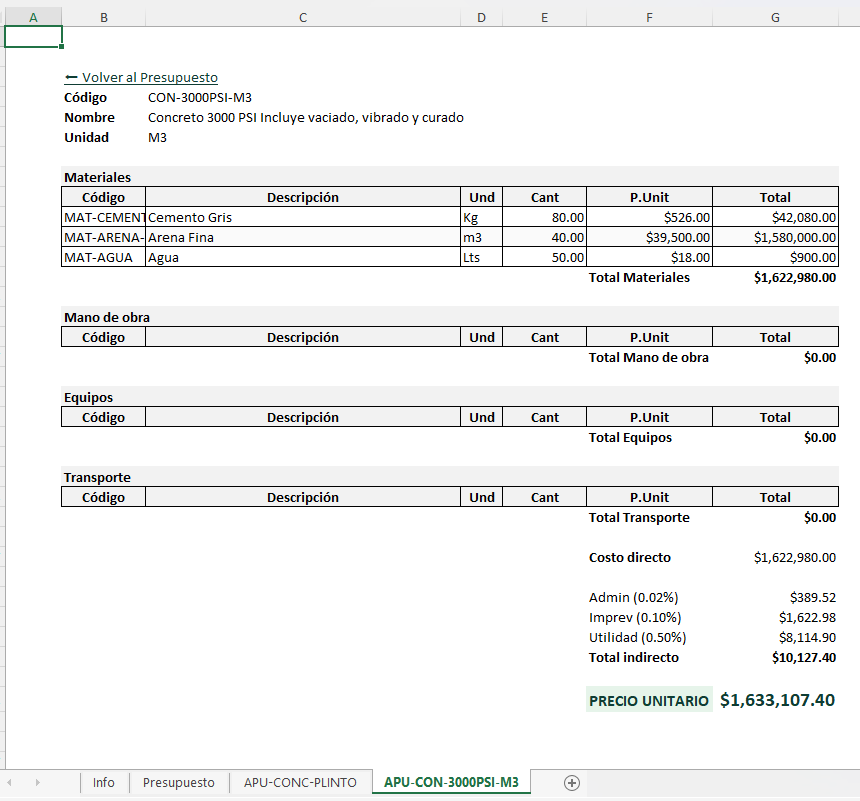
Task: Select column C header
Action: coord(303,18)
